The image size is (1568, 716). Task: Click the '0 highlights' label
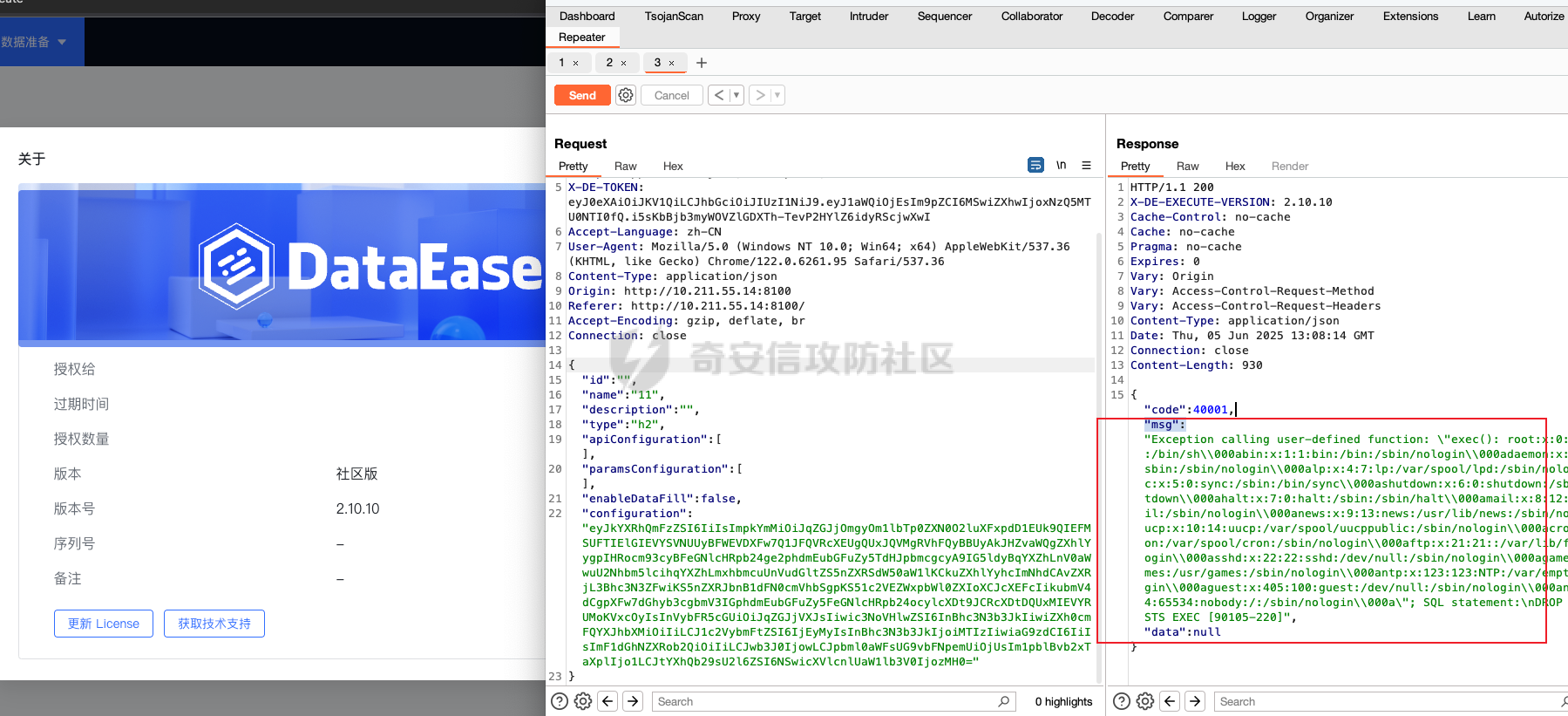pyautogui.click(x=1063, y=701)
